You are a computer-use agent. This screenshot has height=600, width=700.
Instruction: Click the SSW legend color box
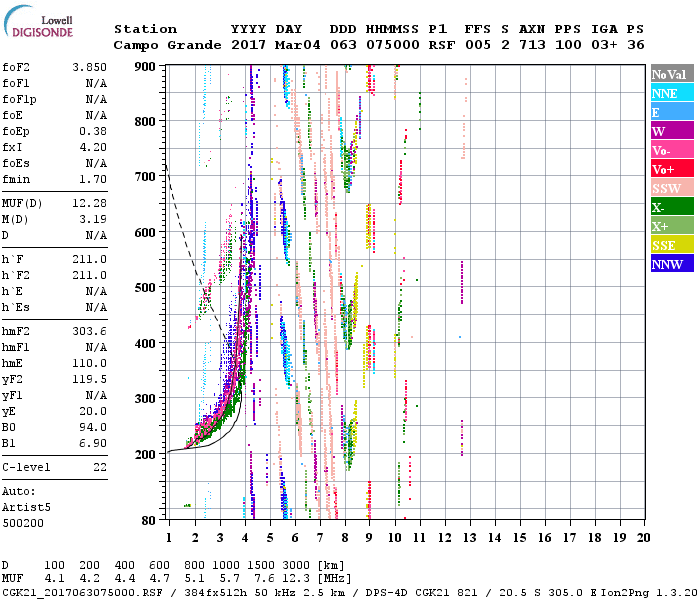pyautogui.click(x=670, y=188)
